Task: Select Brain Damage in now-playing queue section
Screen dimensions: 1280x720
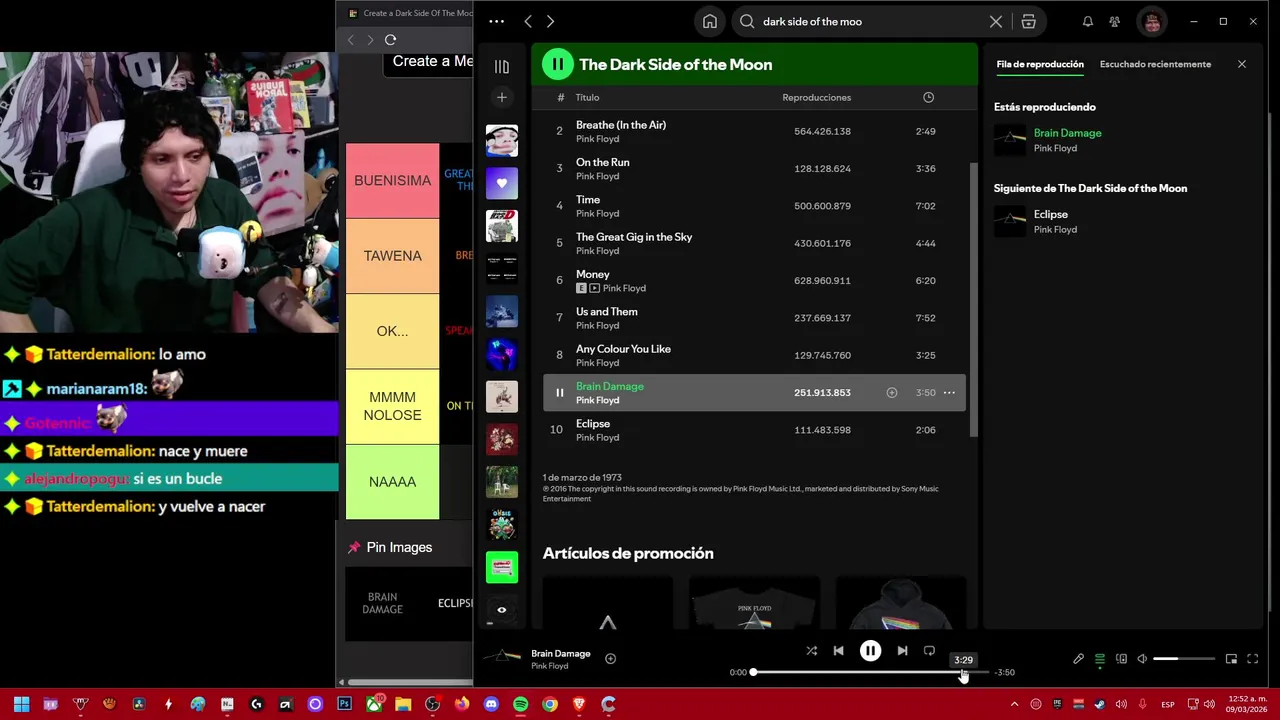Action: tap(1121, 140)
